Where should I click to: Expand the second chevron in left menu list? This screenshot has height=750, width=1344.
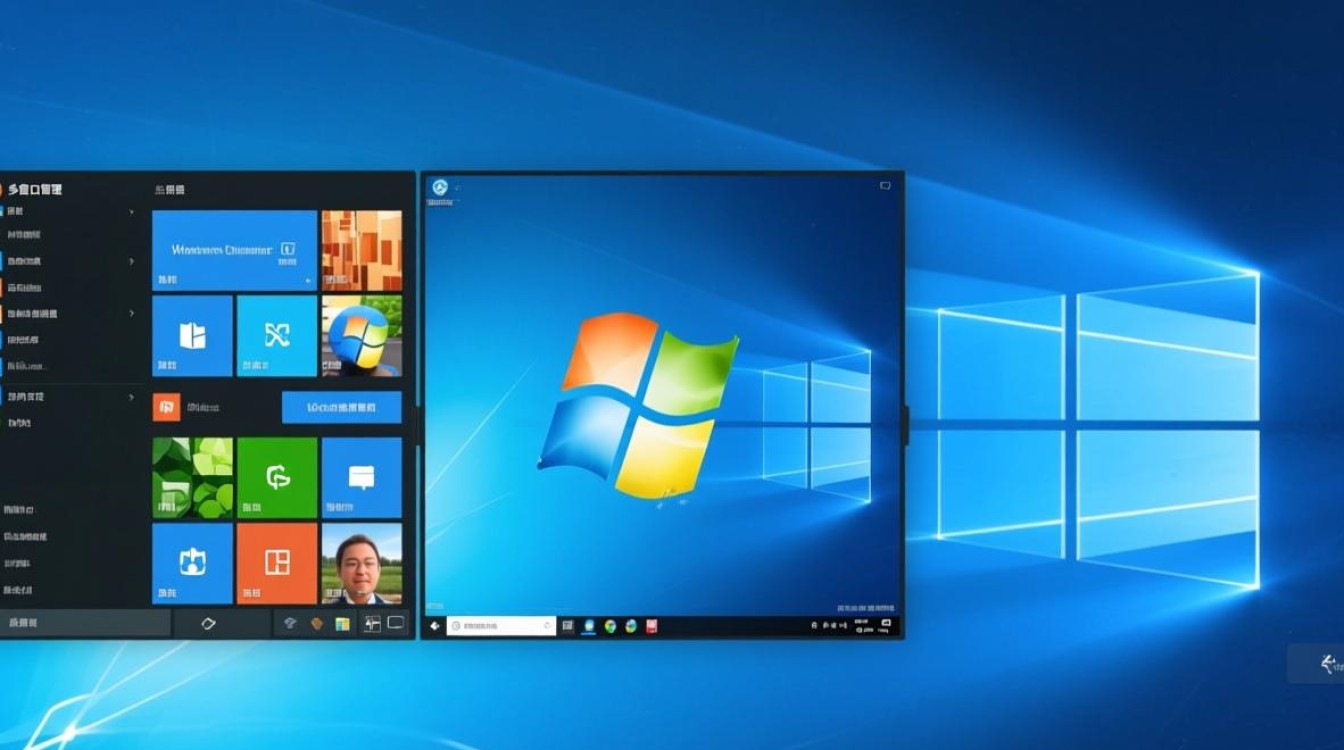tap(132, 262)
